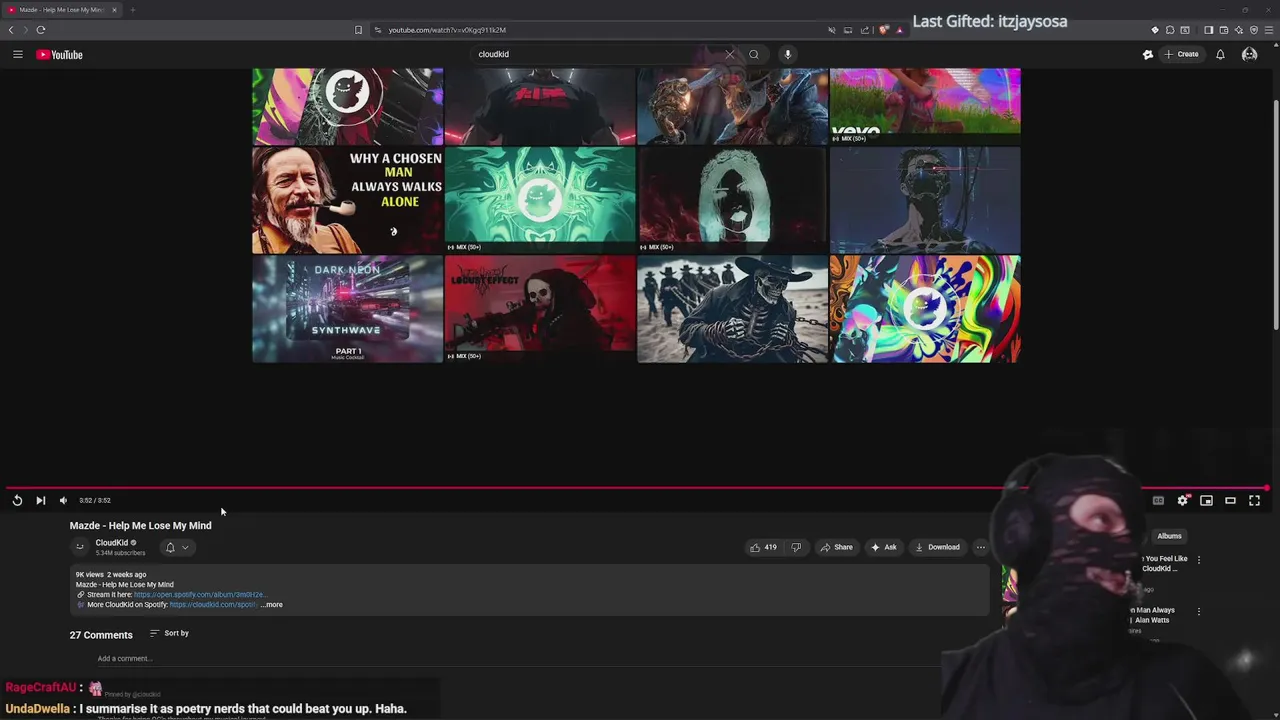
Task: Open the CloudKid on Spotify link
Action: click(x=213, y=604)
